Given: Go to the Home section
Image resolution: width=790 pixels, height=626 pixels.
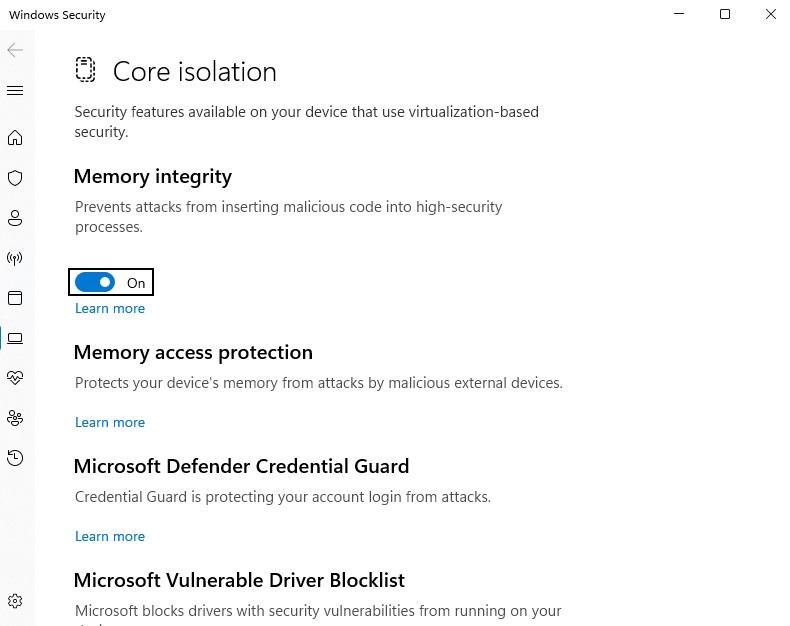Looking at the screenshot, I should tap(15, 138).
